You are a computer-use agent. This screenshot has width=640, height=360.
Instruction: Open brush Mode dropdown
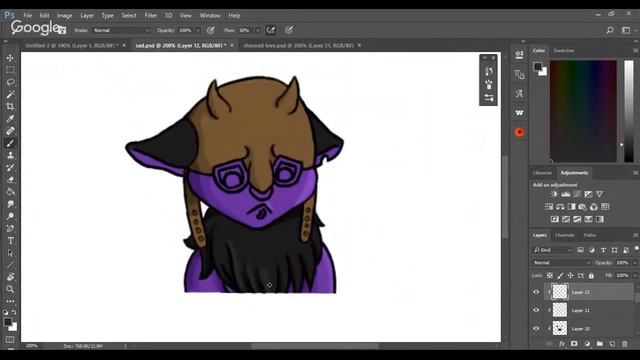(122, 30)
